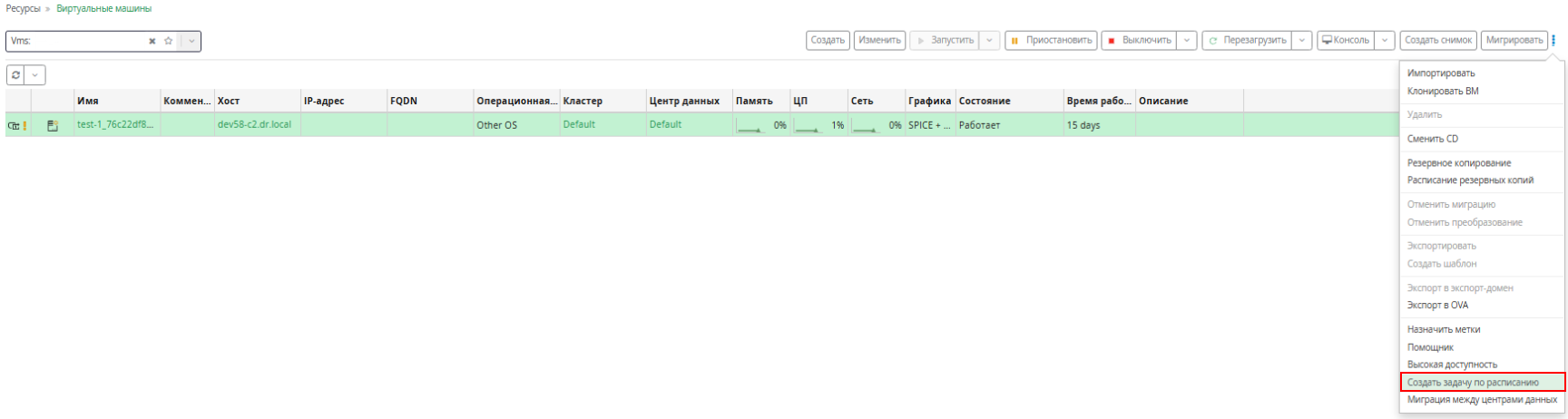Expand the Запустить dropdown arrow
Screen dimensions: 1568x419
tap(990, 40)
